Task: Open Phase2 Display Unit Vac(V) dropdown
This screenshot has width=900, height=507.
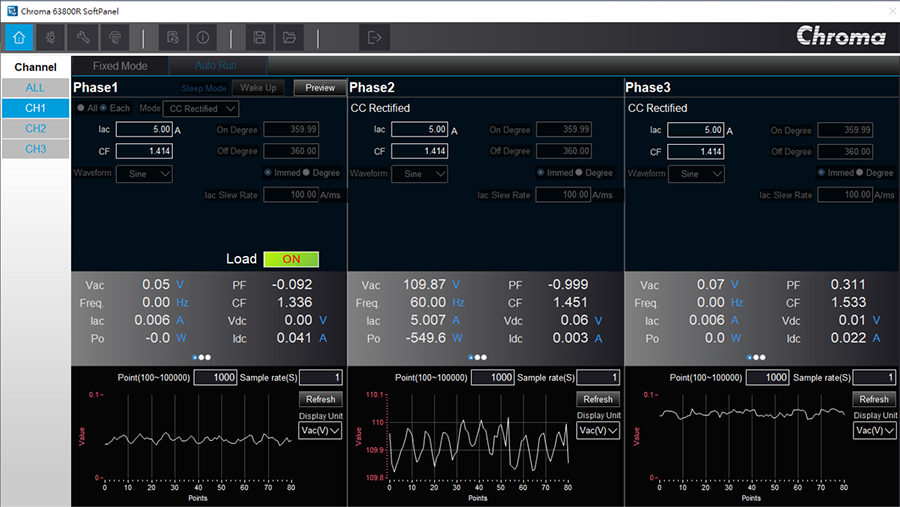Action: coord(598,430)
